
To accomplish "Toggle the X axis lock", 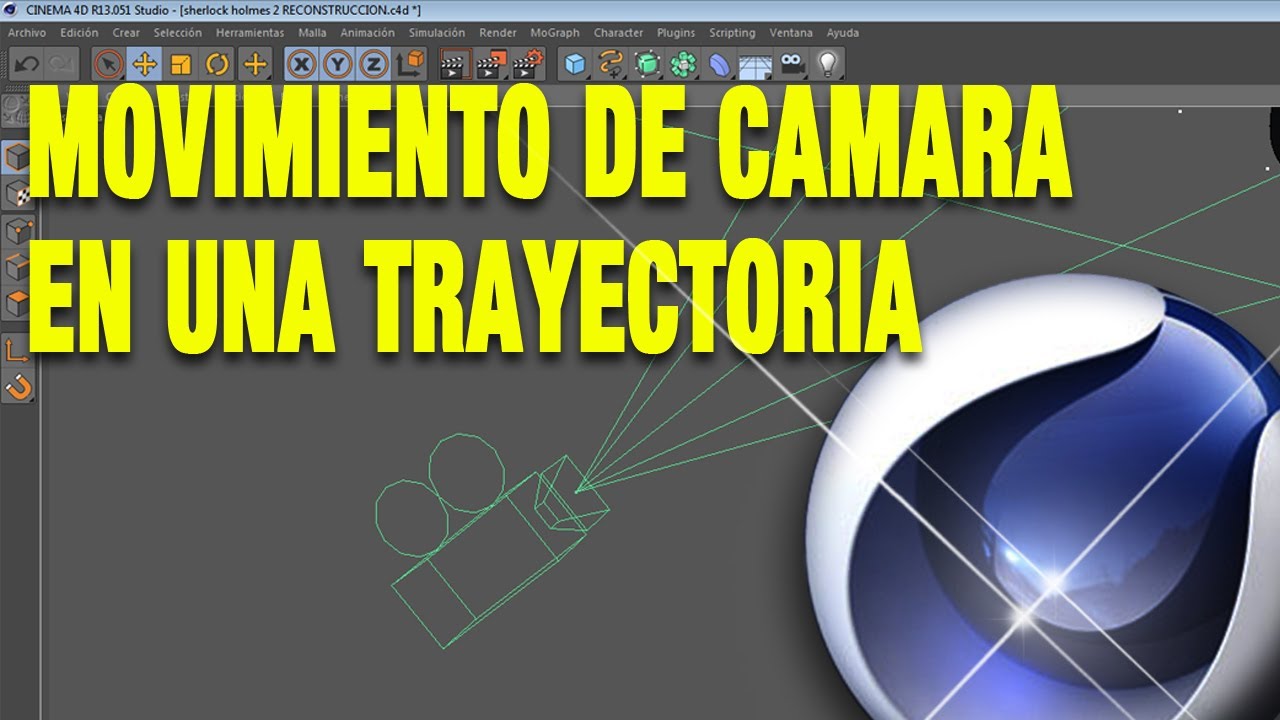I will [x=301, y=65].
